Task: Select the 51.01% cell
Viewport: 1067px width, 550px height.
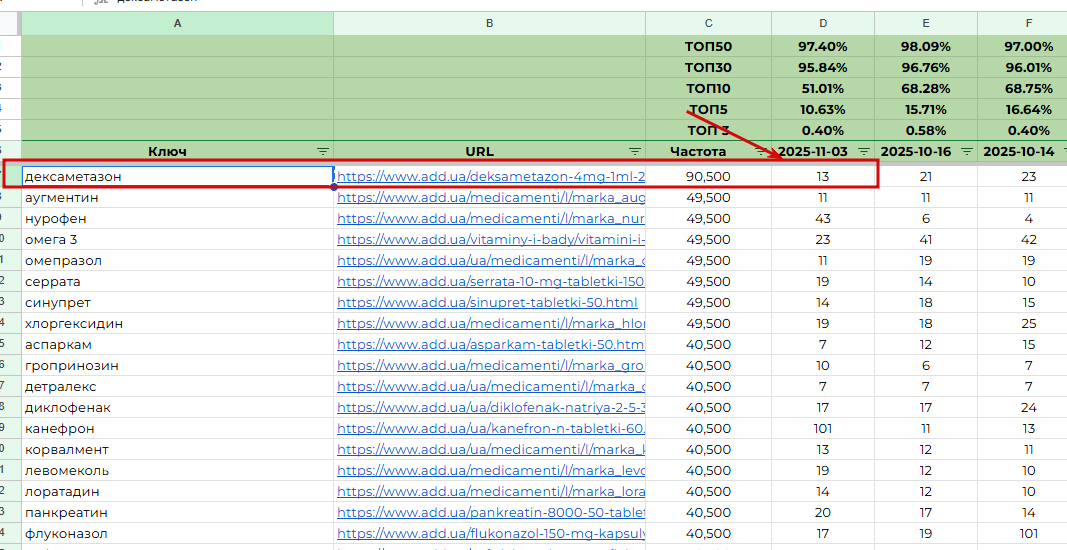Action: point(823,88)
